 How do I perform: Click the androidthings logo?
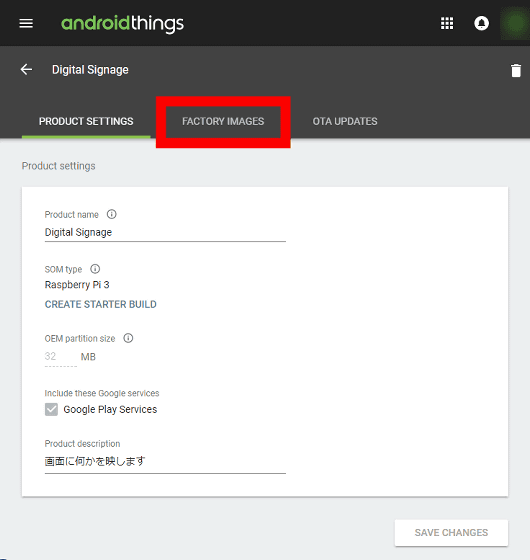coord(122,24)
